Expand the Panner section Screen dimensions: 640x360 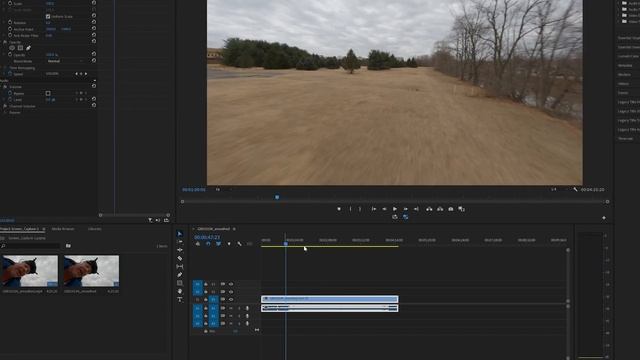click(x=5, y=113)
